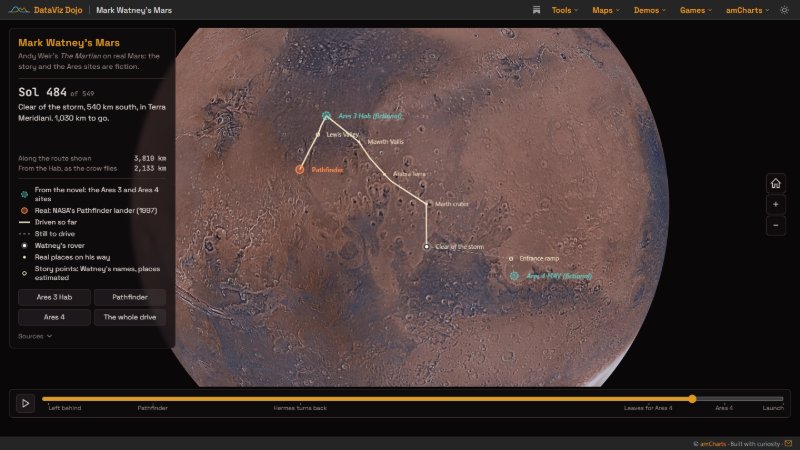Click the Ares 3 Hab button
800x450 pixels.
point(54,297)
